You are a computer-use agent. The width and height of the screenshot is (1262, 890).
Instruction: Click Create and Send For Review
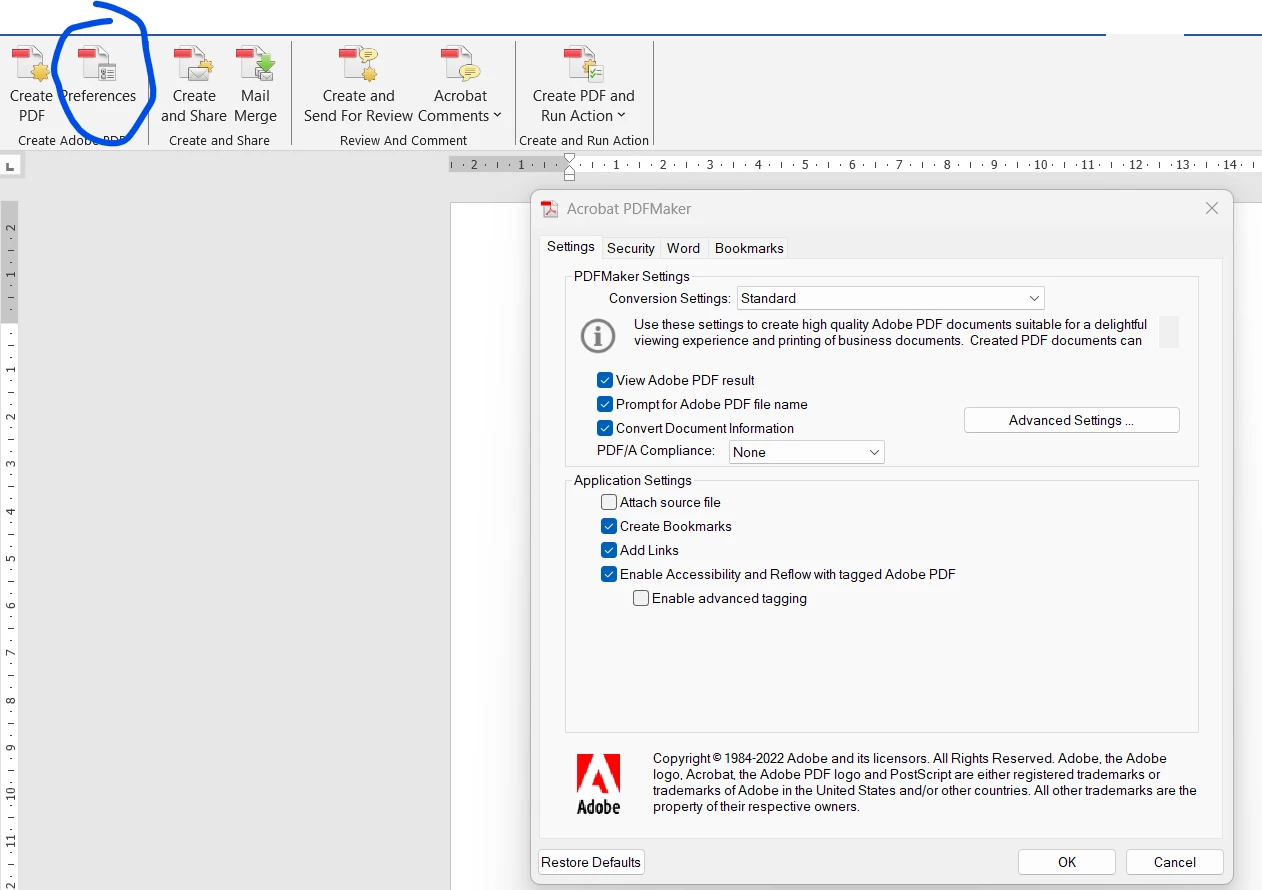[x=358, y=84]
